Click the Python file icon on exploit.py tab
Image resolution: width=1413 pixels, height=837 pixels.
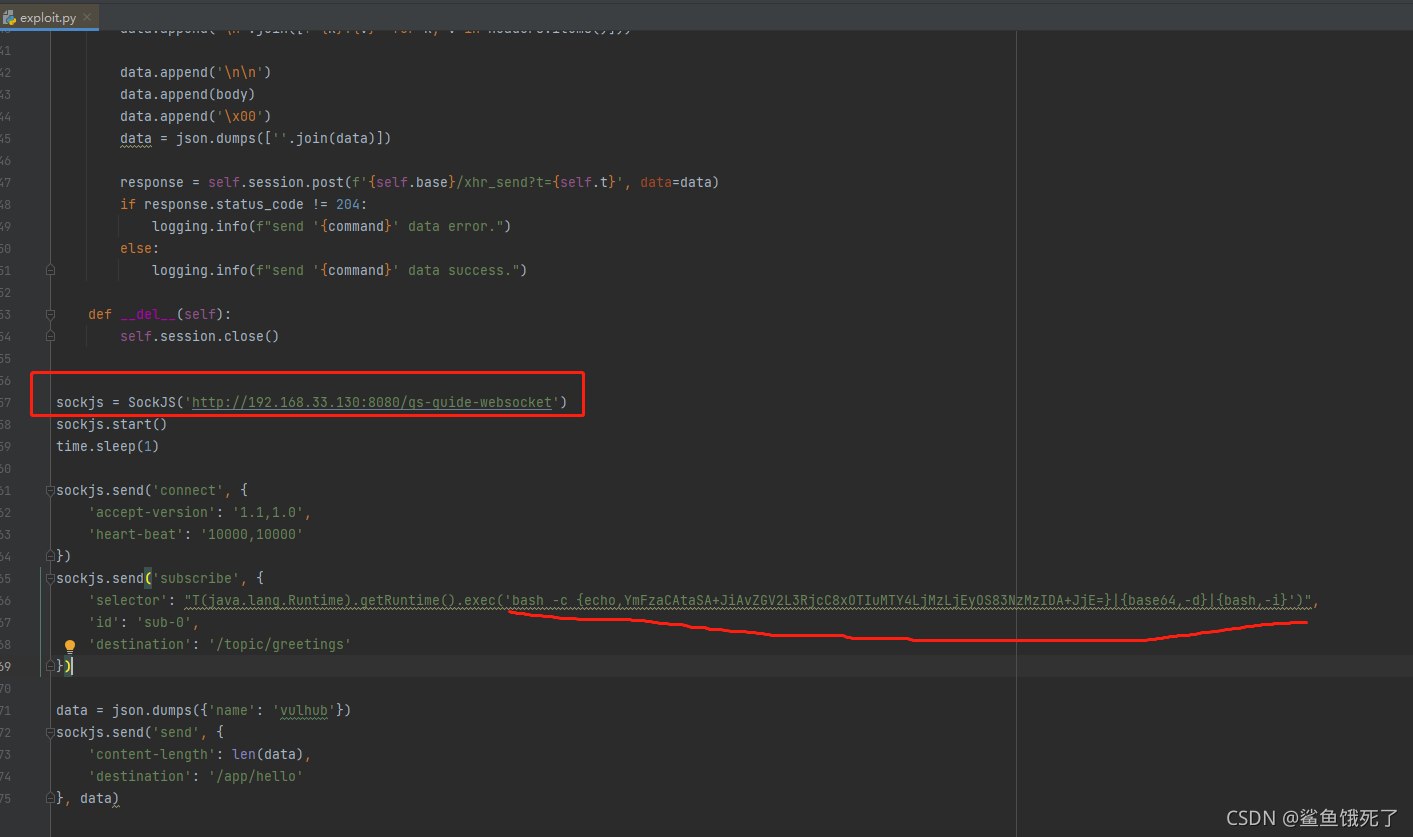pos(10,18)
